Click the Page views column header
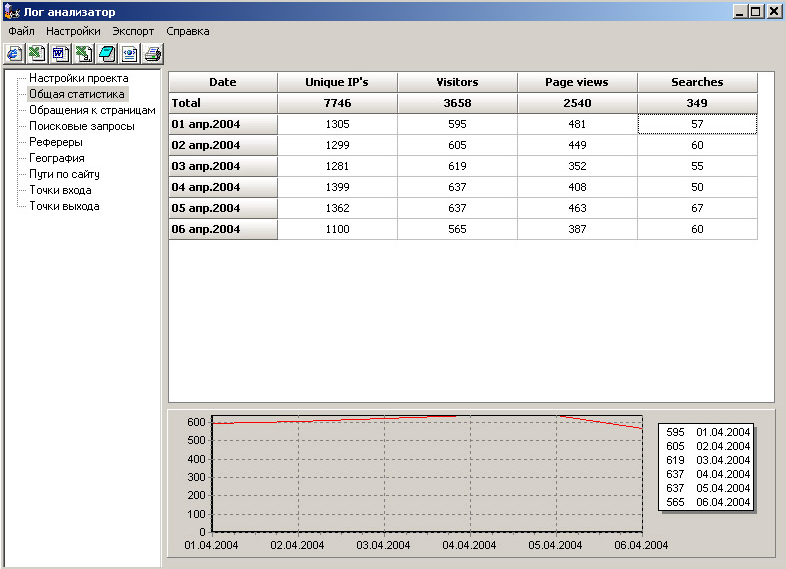Image resolution: width=786 pixels, height=569 pixels. (577, 82)
